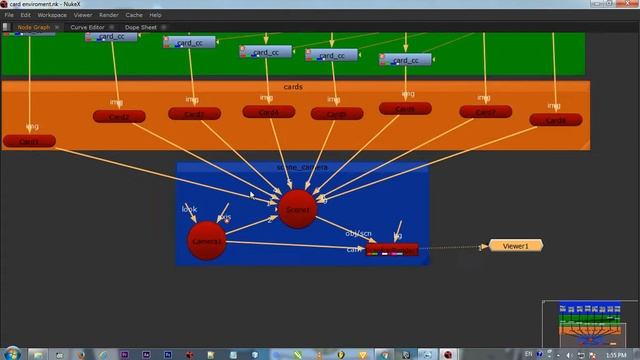The width and height of the screenshot is (640, 360).
Task: Select the Card6 node
Action: (x=405, y=109)
